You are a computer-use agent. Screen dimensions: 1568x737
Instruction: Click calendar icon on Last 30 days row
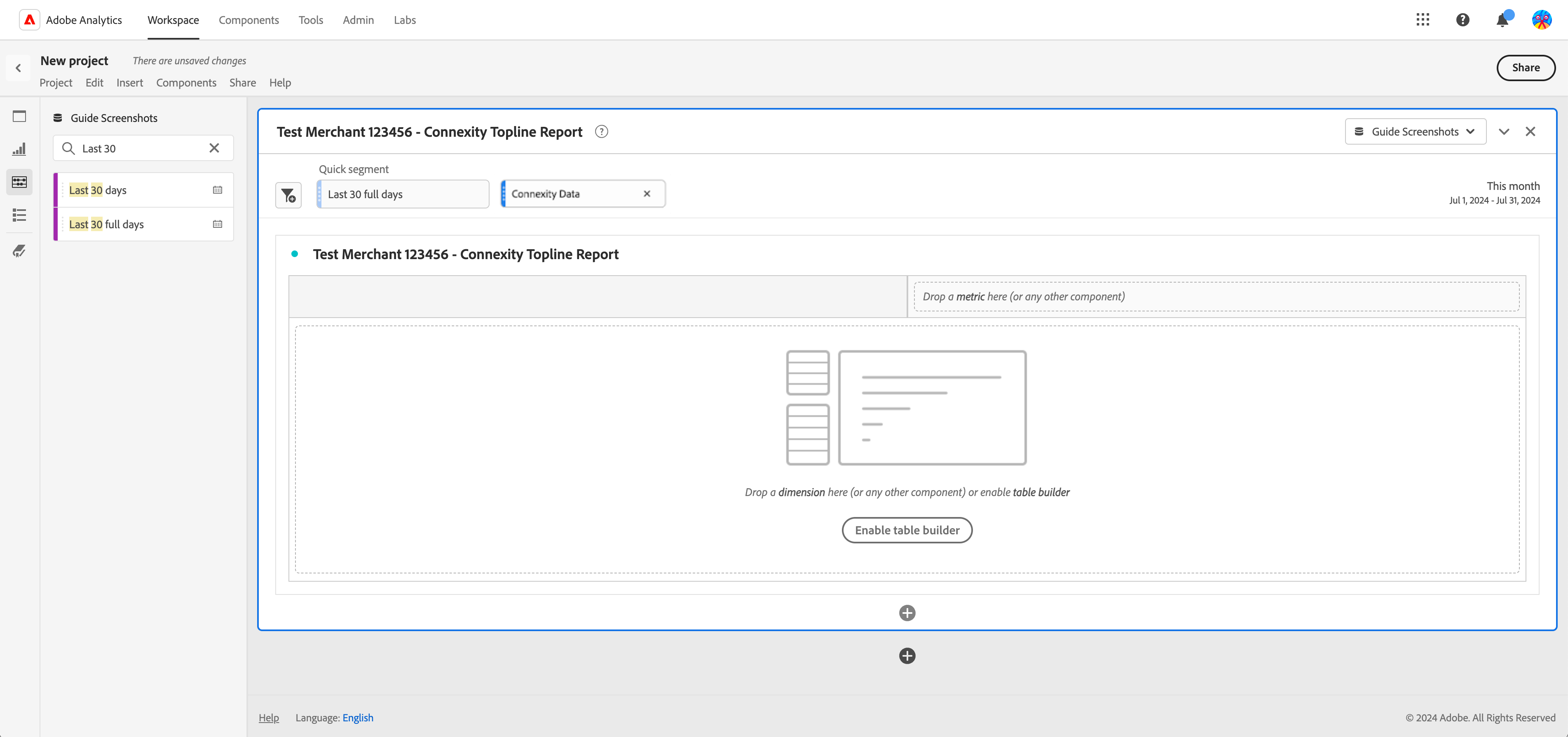217,190
